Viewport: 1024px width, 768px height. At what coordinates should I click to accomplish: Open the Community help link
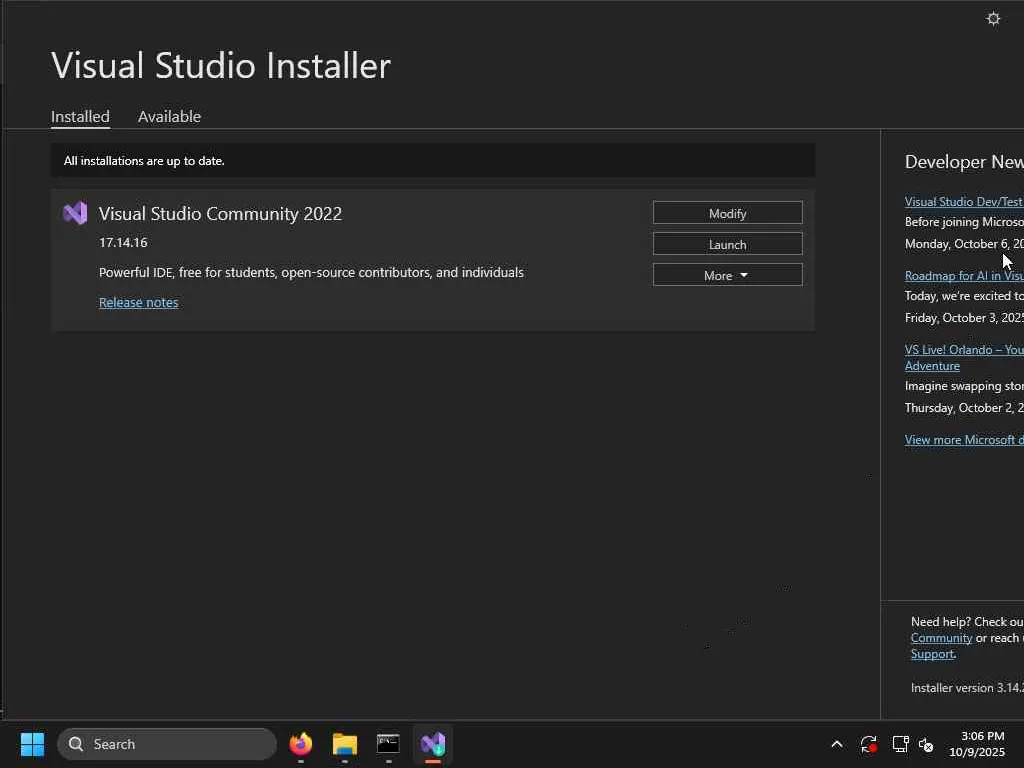tap(941, 638)
